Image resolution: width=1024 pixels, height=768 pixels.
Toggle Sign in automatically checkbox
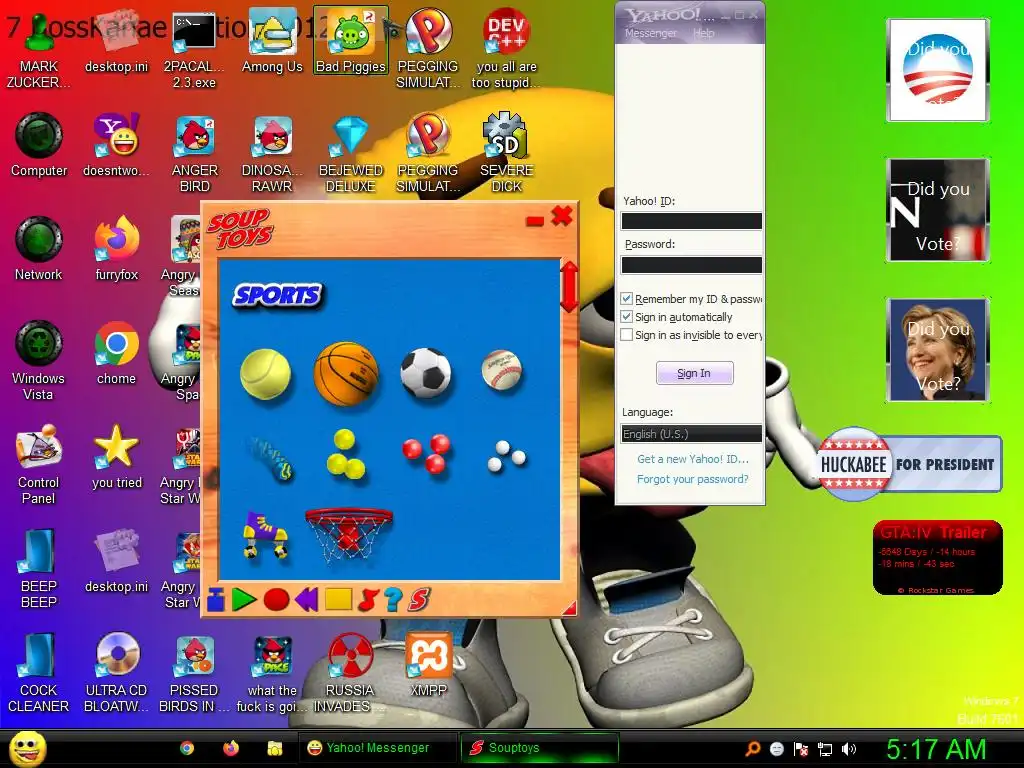(626, 317)
